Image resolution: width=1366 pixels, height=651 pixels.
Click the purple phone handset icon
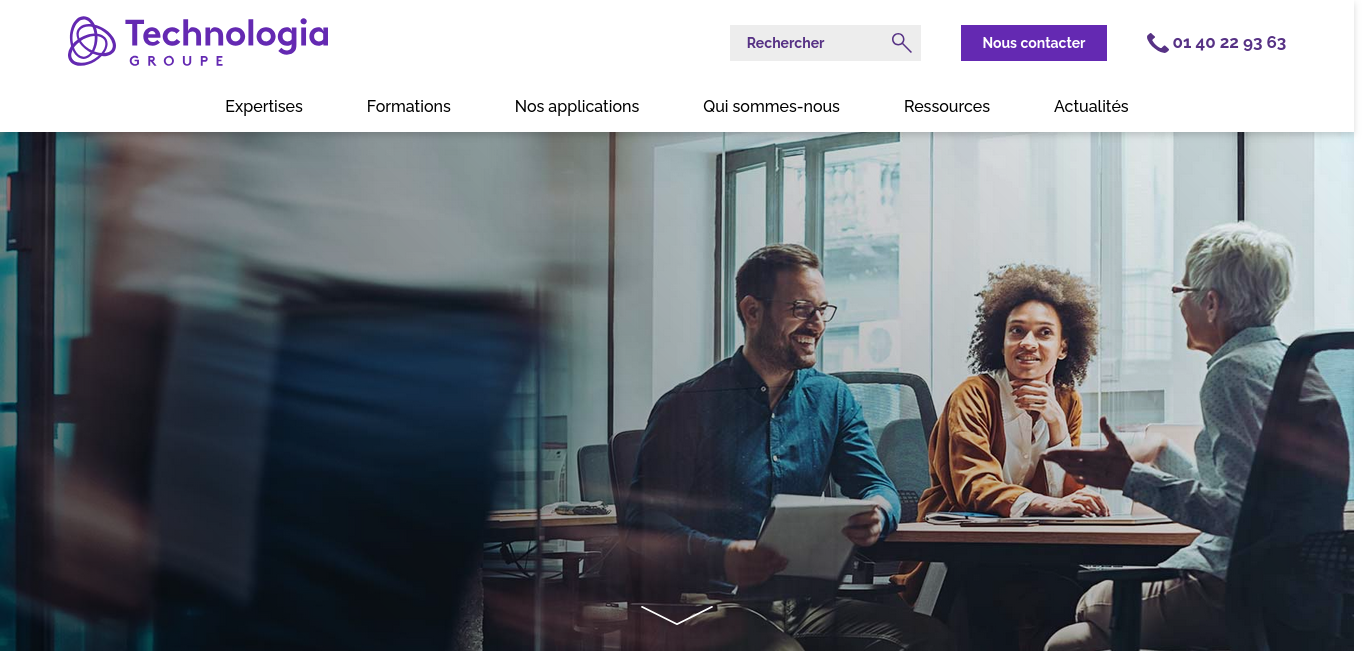(1157, 43)
